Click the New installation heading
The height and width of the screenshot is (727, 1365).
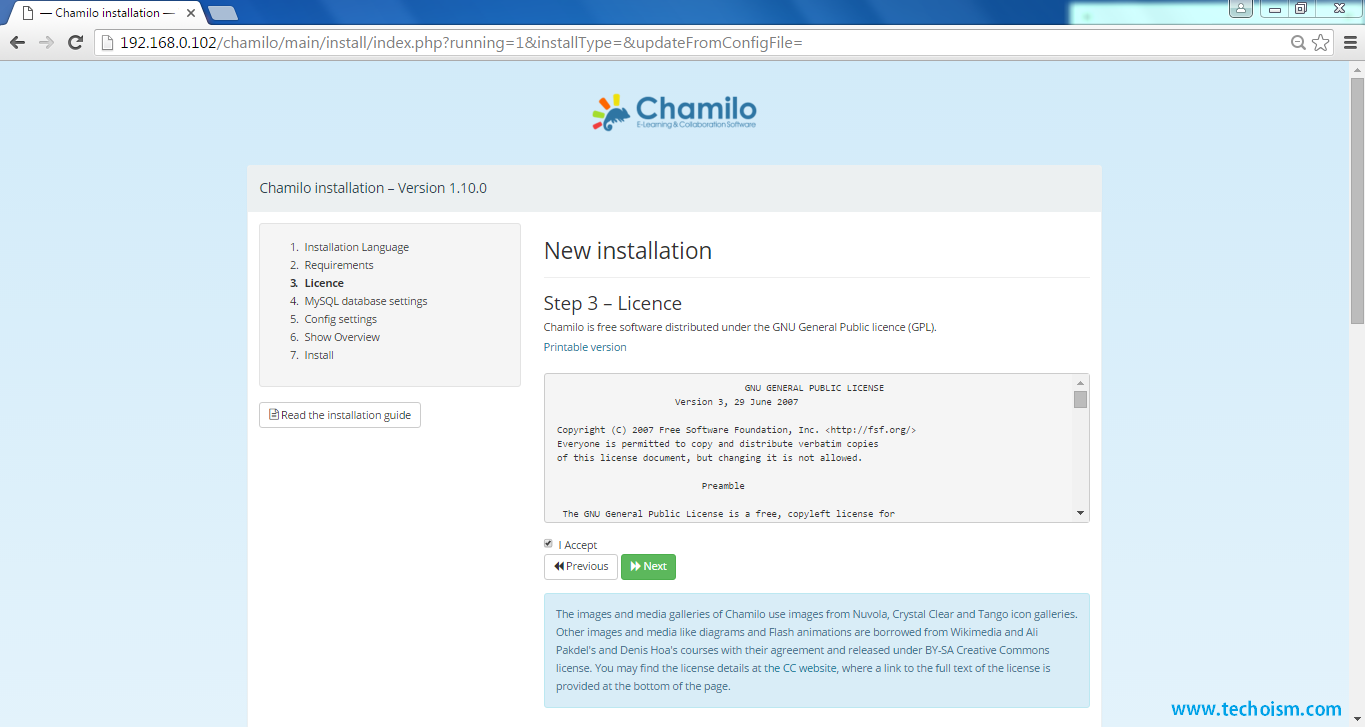[x=628, y=251]
